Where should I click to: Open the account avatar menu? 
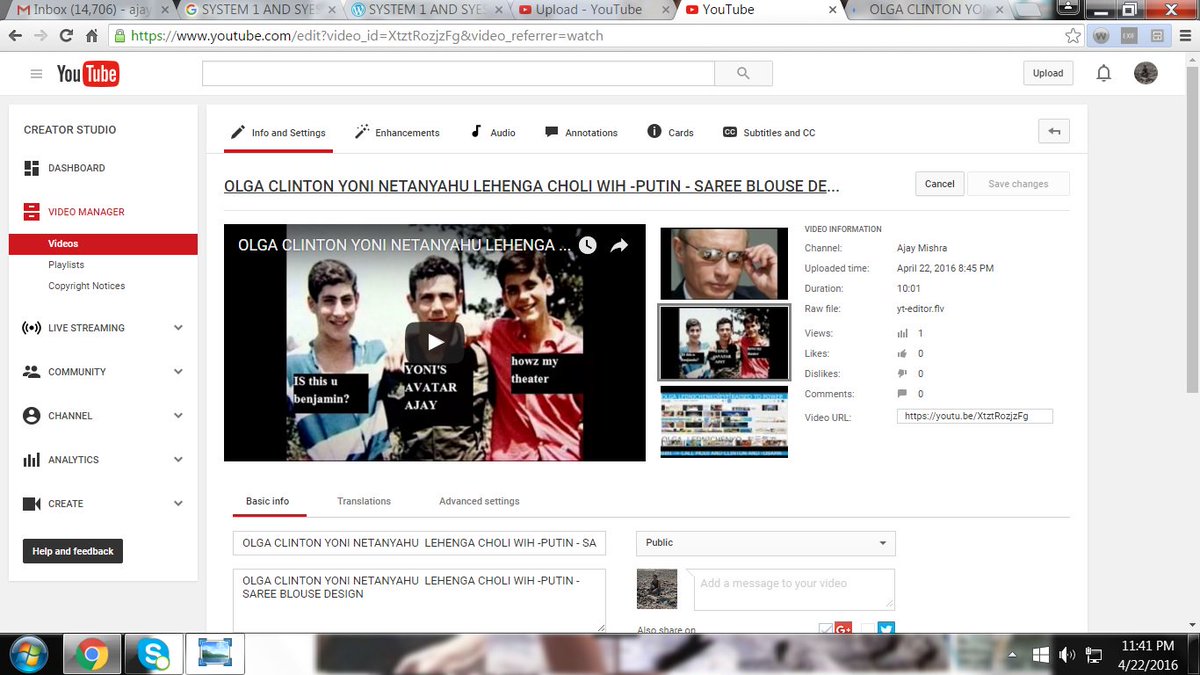point(1146,73)
